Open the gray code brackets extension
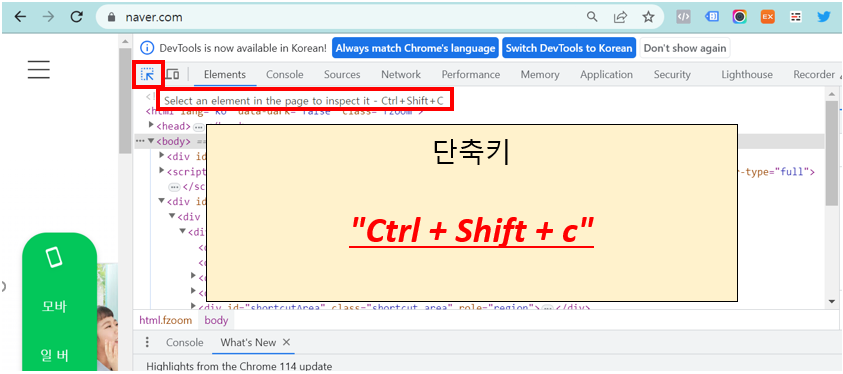This screenshot has width=843, height=374. pos(683,17)
